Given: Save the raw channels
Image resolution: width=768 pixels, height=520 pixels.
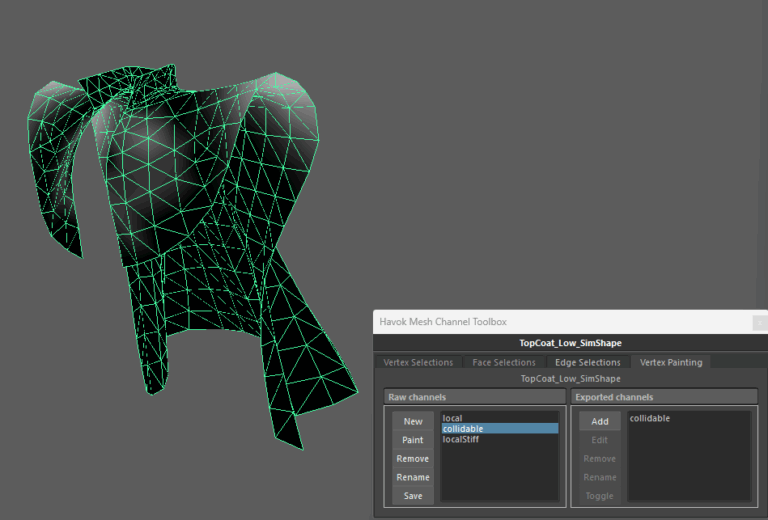Looking at the screenshot, I should (x=413, y=496).
